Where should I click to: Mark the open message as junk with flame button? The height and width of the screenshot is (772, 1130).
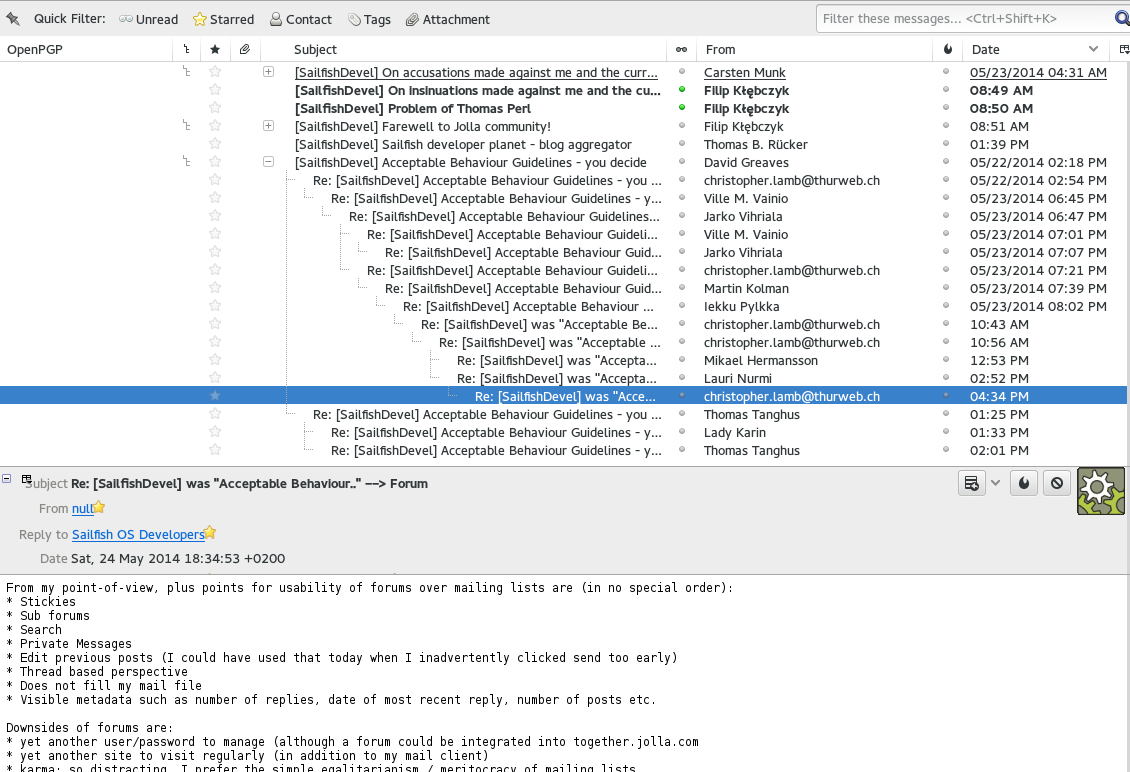(x=1024, y=484)
